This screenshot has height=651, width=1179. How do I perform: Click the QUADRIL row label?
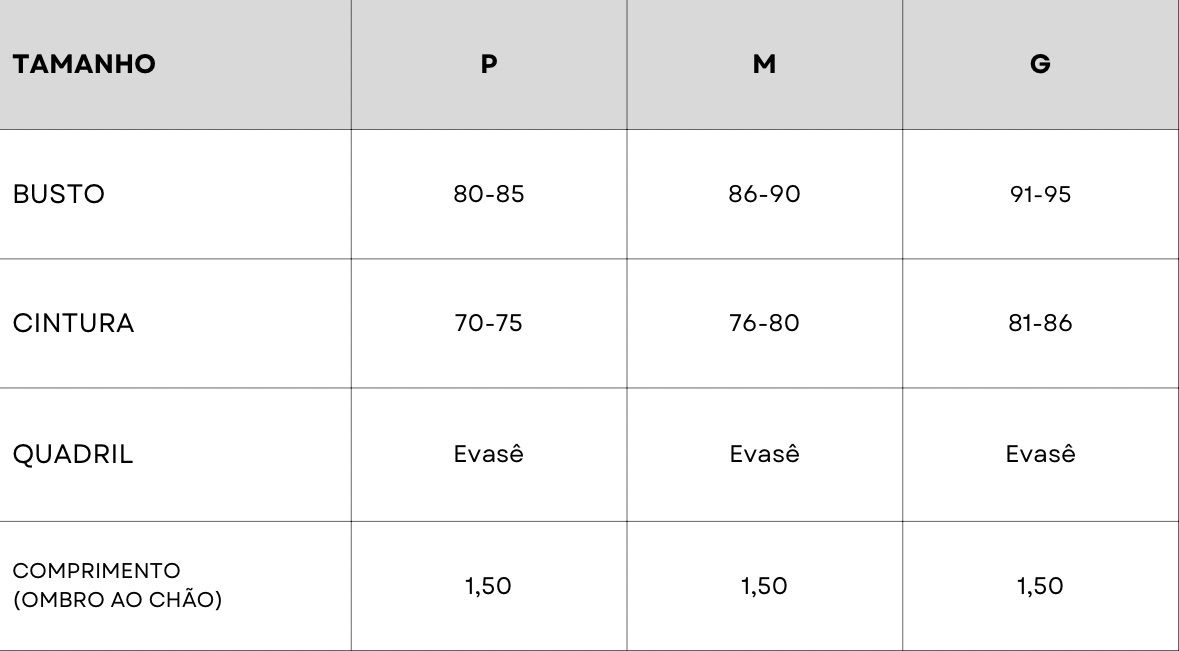(x=73, y=455)
